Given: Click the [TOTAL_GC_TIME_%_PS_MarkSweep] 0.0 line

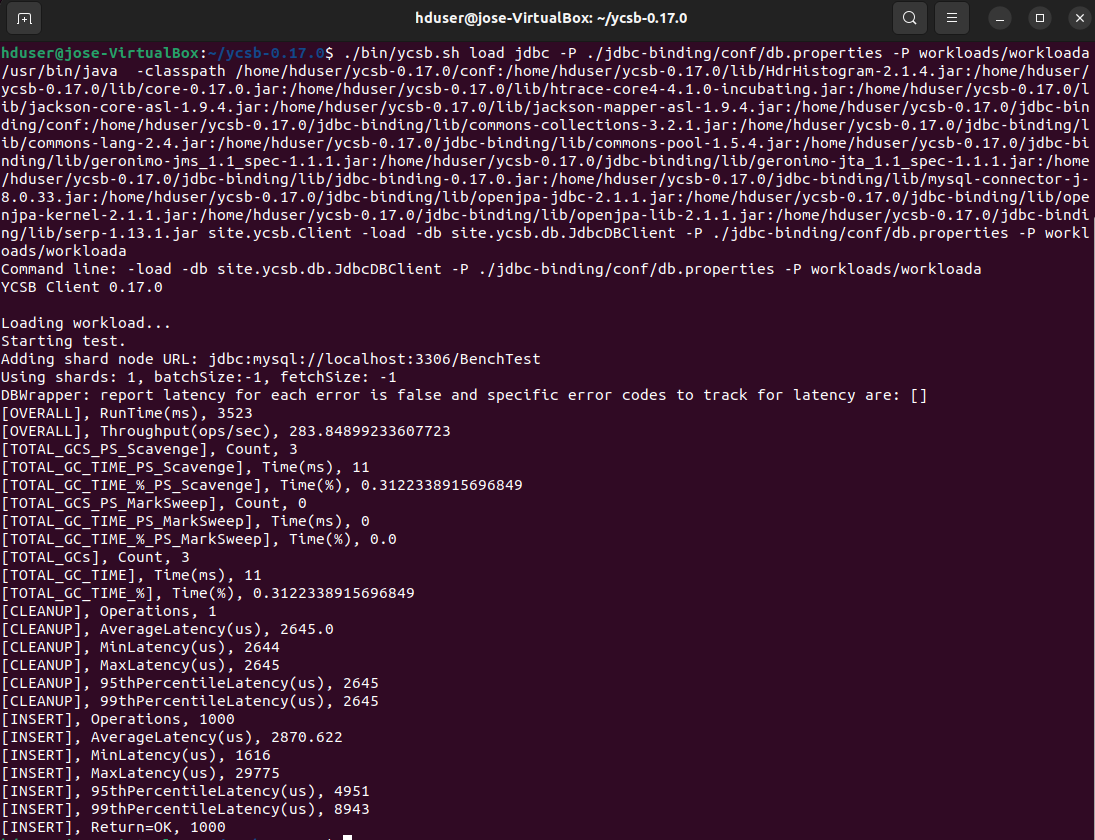Looking at the screenshot, I should pyautogui.click(x=198, y=539).
